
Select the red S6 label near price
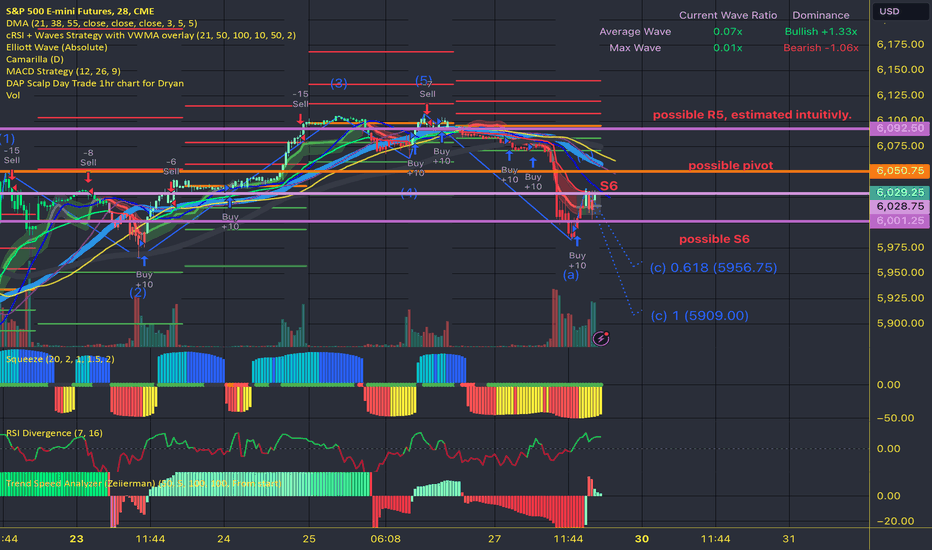[x=609, y=186]
